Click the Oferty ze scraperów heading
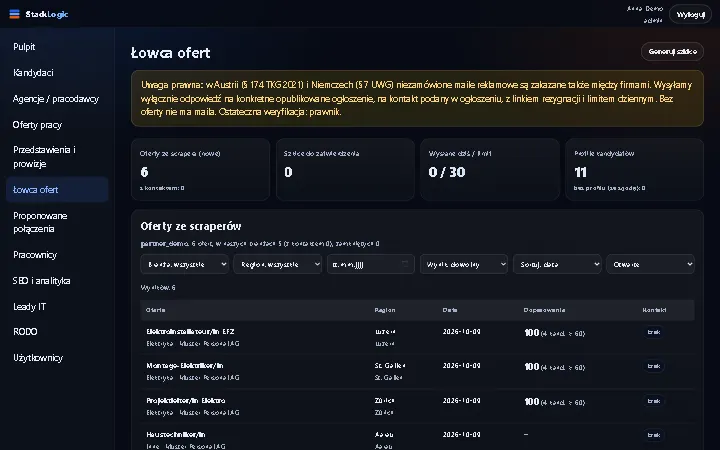This screenshot has height=450, width=720. (x=191, y=226)
